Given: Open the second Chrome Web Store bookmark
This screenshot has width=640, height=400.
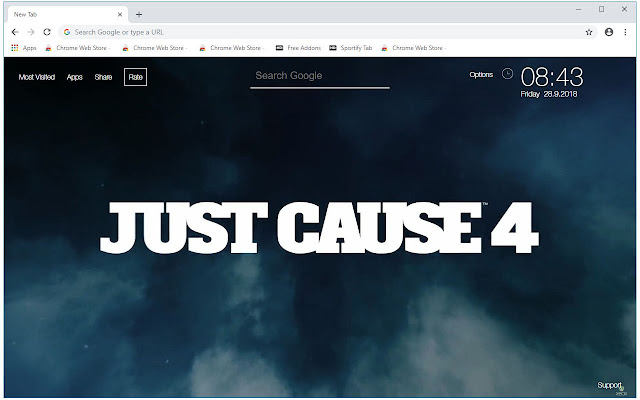Looking at the screenshot, I should 154,48.
